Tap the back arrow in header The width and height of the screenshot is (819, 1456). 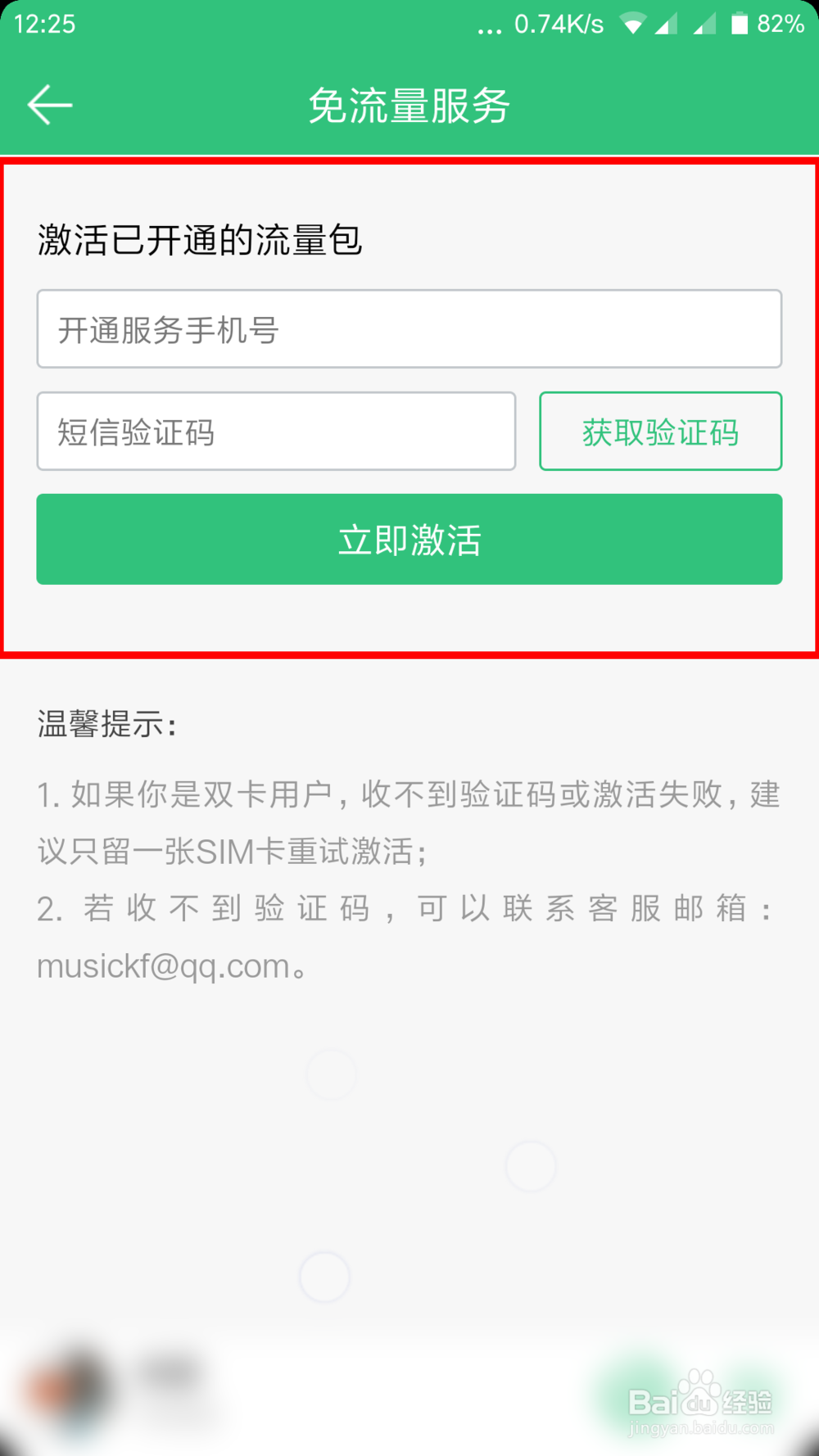coord(50,105)
